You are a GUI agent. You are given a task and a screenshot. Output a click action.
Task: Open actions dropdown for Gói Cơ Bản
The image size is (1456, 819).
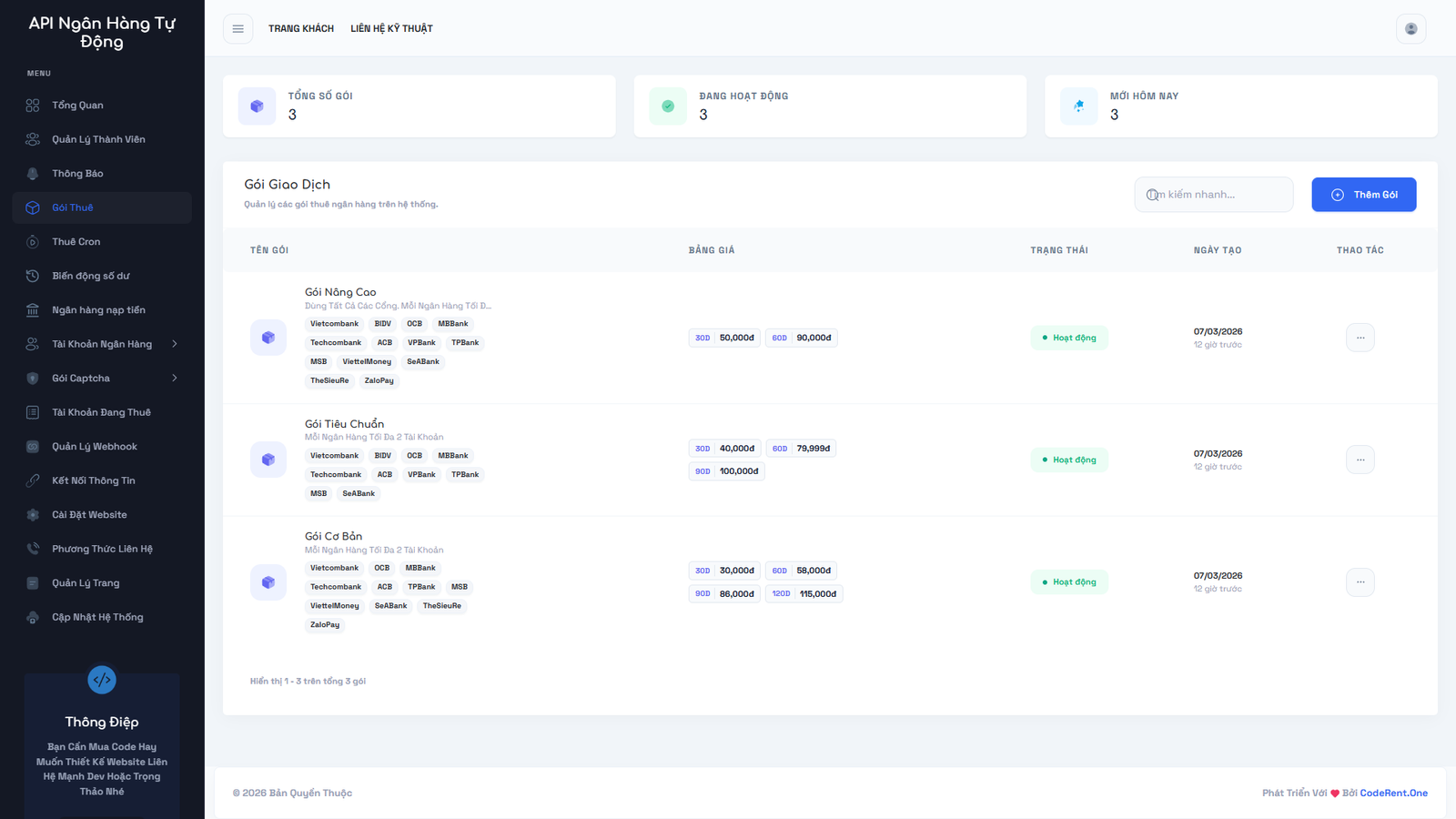[1360, 582]
